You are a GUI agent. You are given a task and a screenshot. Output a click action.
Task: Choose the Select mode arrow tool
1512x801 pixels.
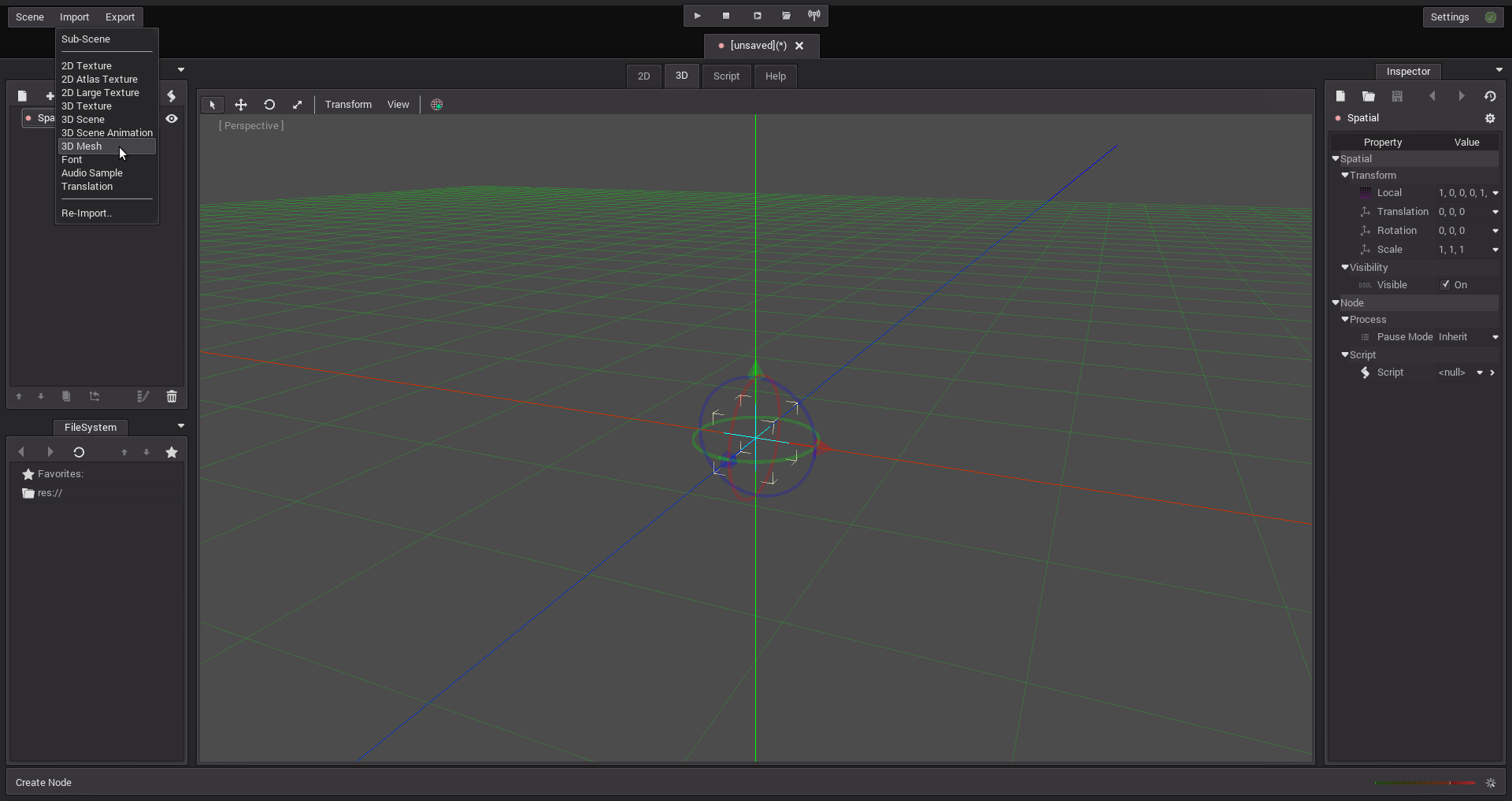click(212, 105)
